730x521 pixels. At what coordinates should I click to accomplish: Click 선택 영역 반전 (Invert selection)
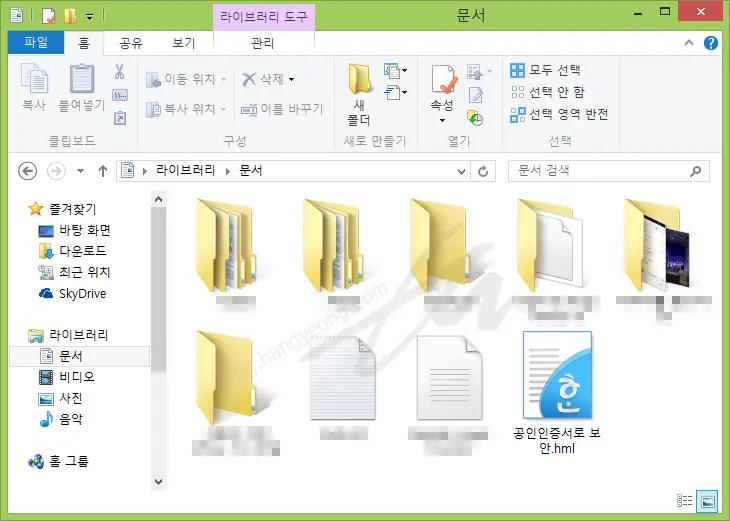coord(560,114)
